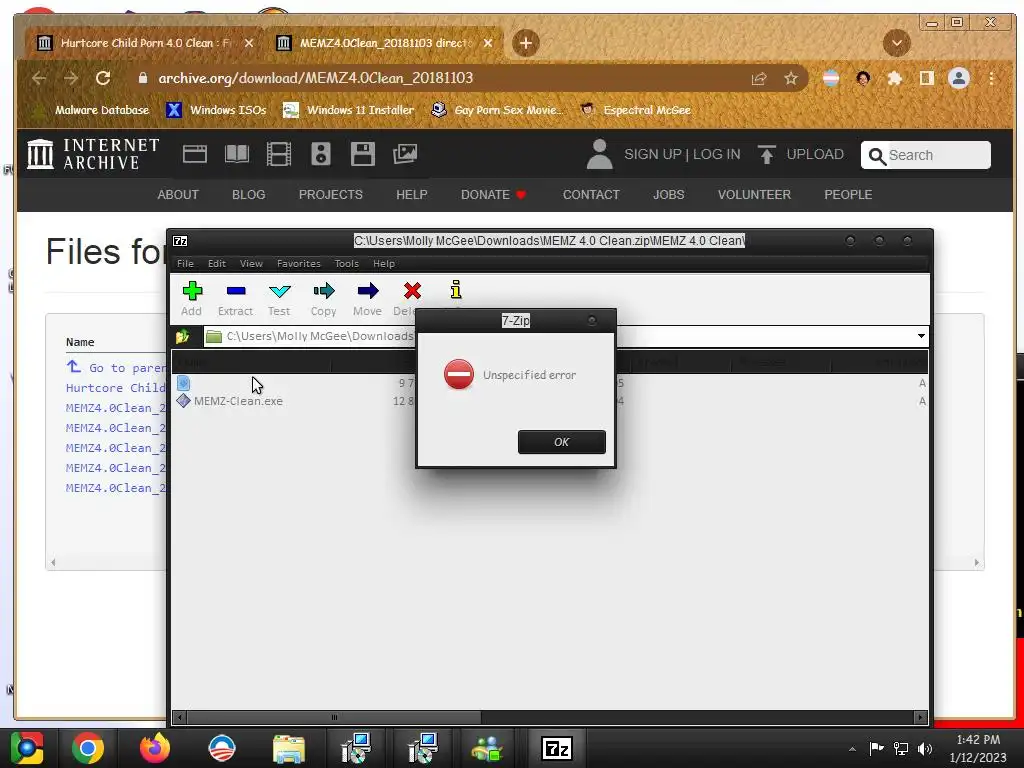The height and width of the screenshot is (768, 1024).
Task: Open the View menu in 7-Zip
Action: coord(251,264)
